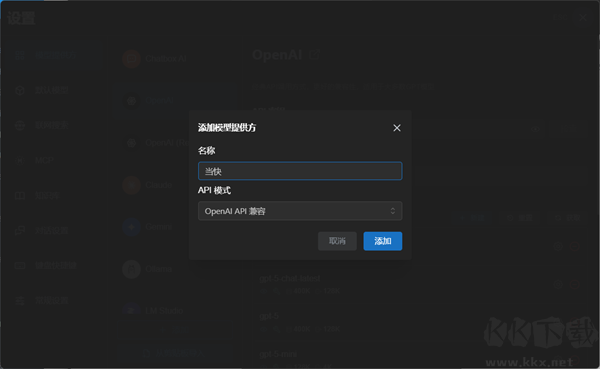Screen dimensions: 600x369
Task: Click the 名称 field label
Action: [207, 150]
